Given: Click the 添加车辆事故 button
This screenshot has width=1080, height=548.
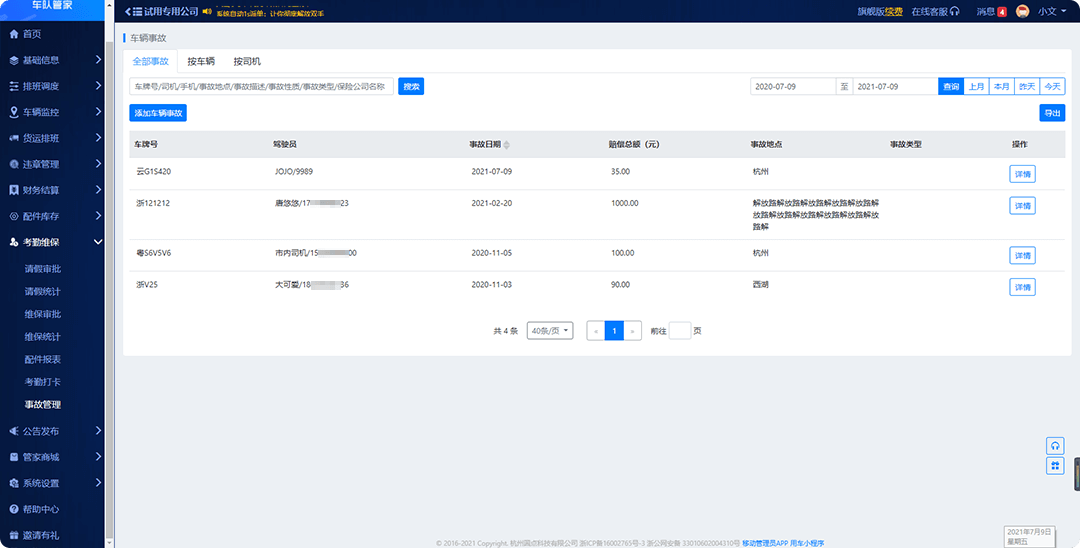Looking at the screenshot, I should (x=158, y=113).
